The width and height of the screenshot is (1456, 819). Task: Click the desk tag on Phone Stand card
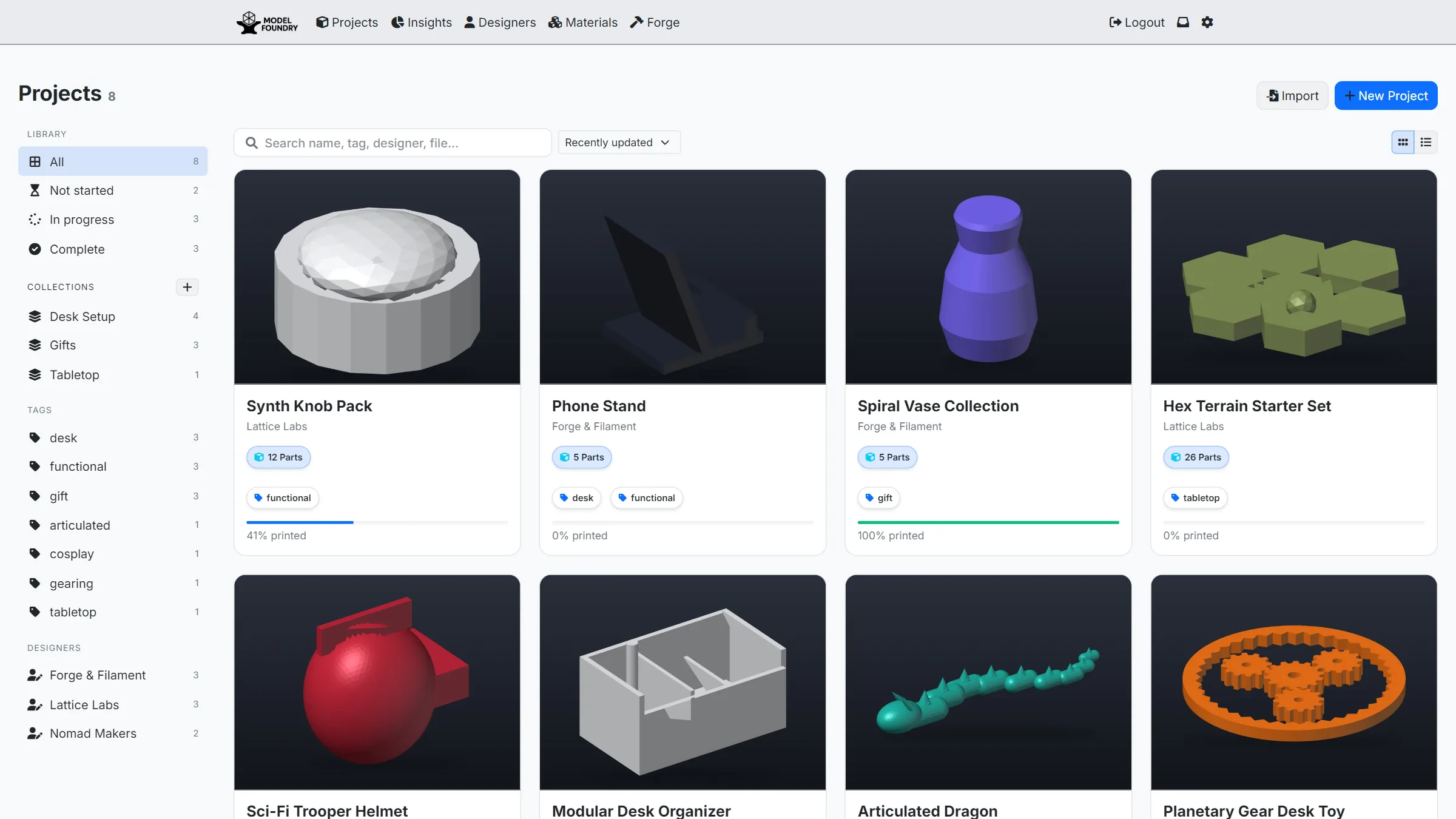pyautogui.click(x=576, y=498)
